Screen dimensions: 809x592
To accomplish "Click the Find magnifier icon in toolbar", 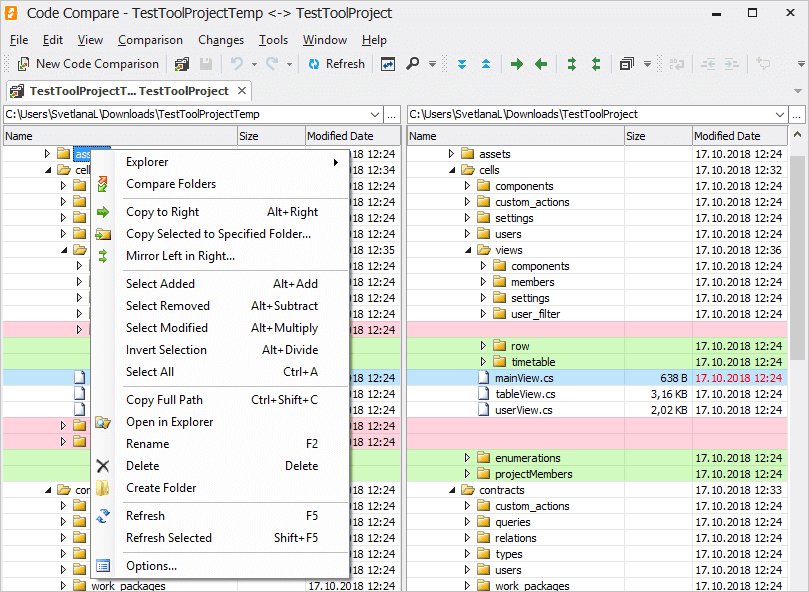I will 412,64.
